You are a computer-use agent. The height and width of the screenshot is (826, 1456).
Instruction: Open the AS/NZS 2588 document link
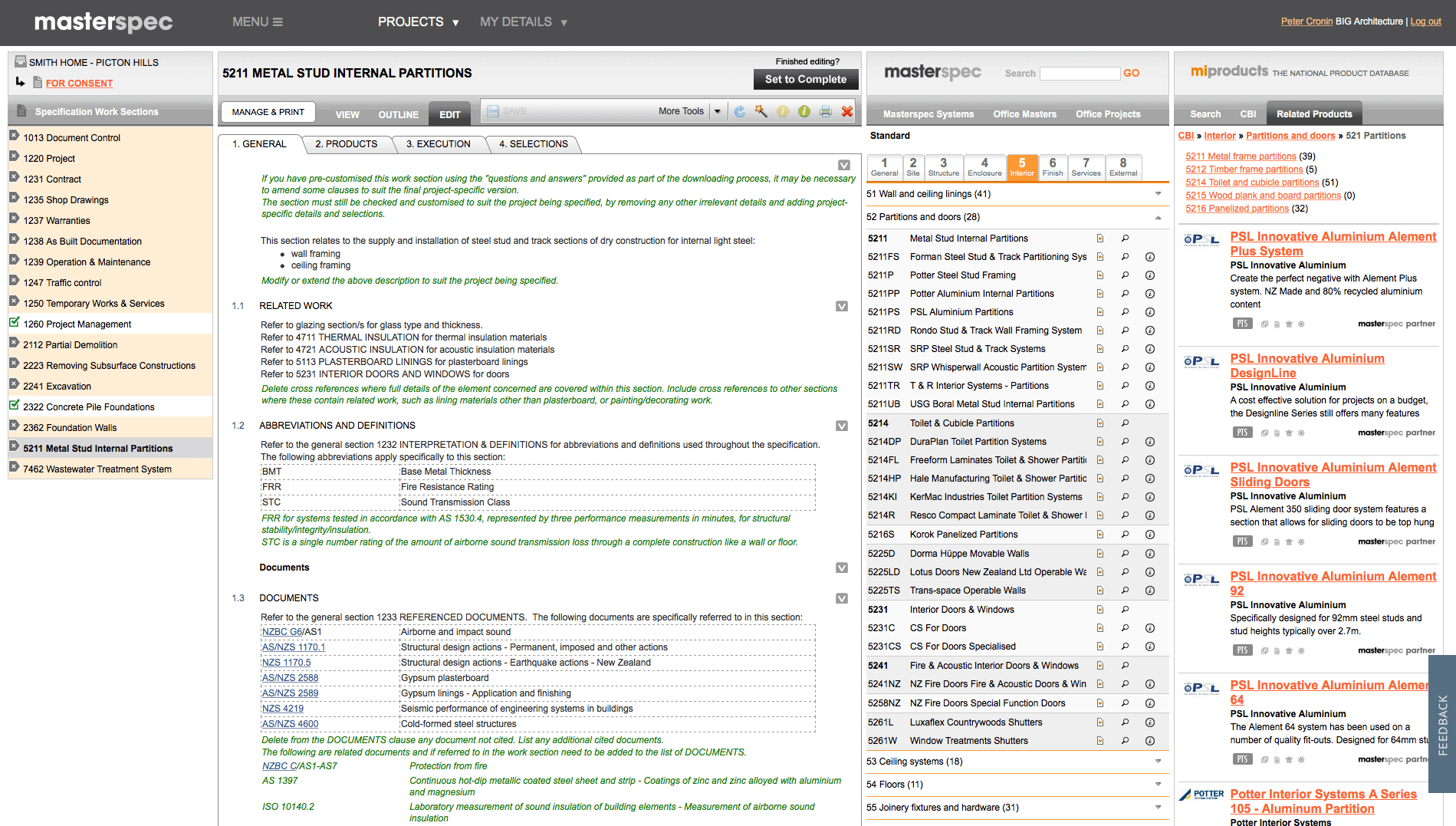pos(290,678)
